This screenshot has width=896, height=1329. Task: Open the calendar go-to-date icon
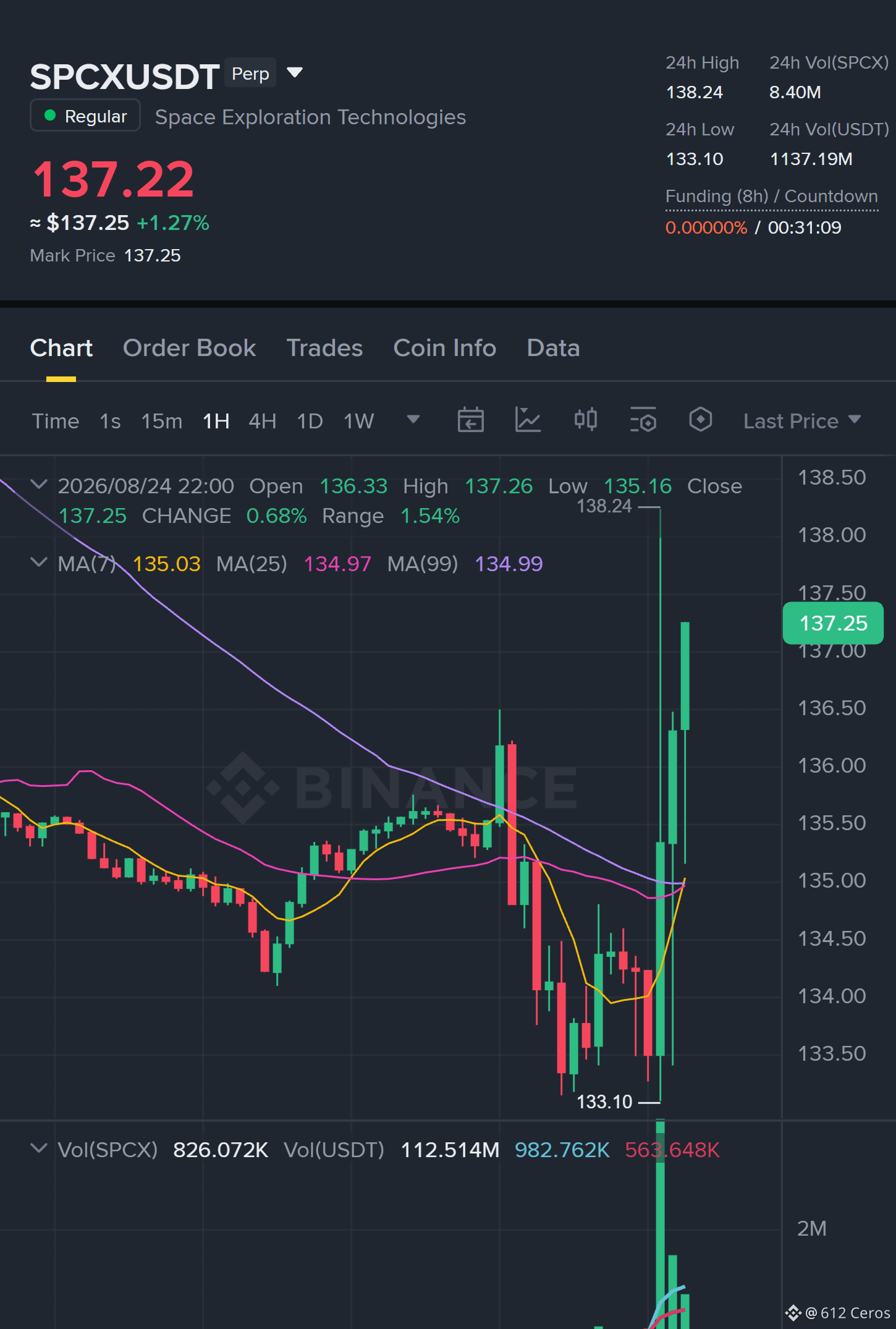click(x=470, y=420)
